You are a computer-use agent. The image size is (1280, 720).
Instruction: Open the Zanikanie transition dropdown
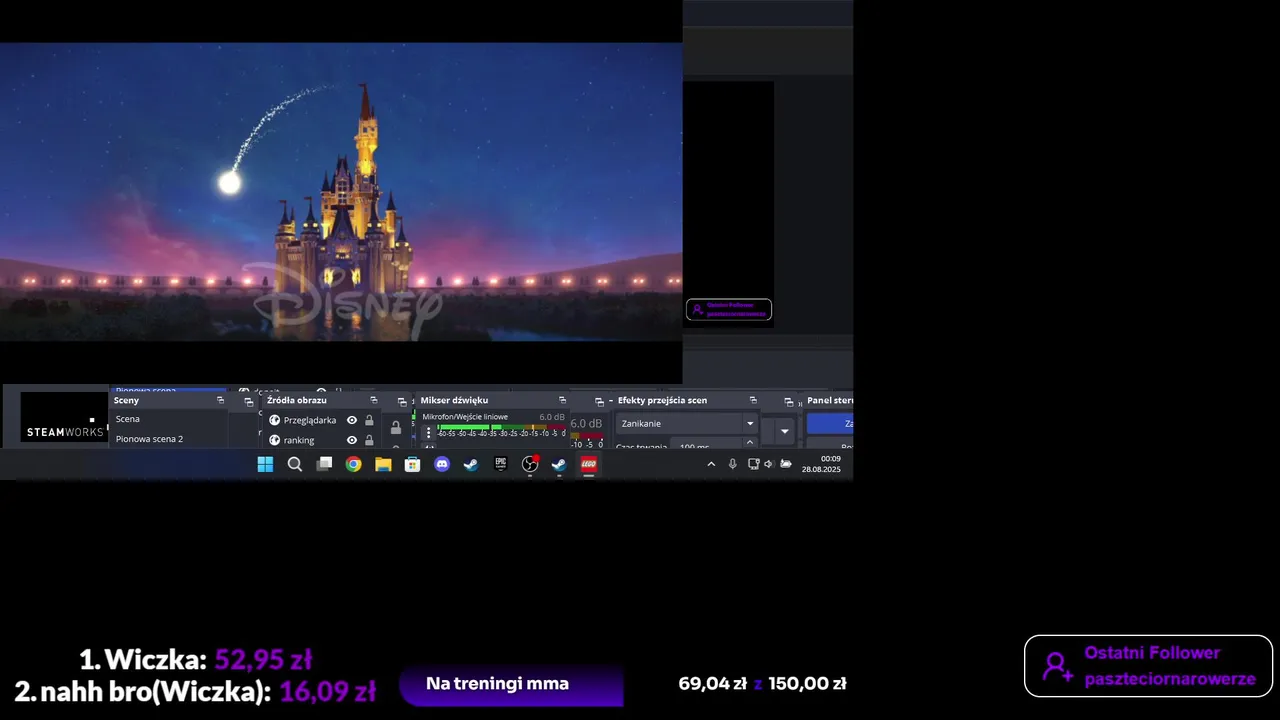686,423
